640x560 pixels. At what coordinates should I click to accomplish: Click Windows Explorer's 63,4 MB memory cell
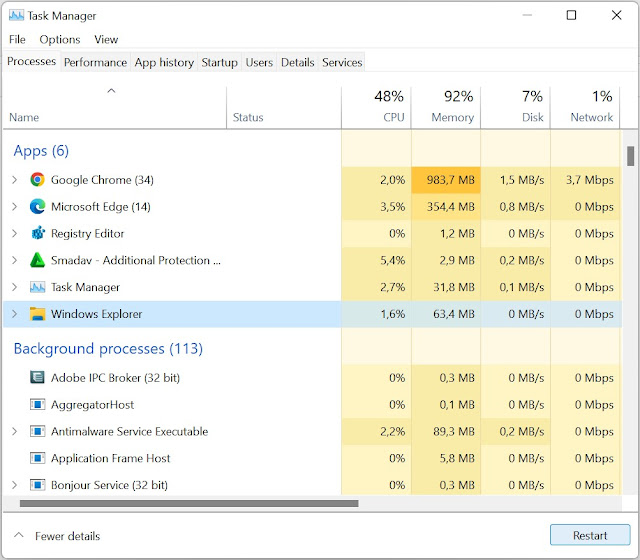click(446, 314)
